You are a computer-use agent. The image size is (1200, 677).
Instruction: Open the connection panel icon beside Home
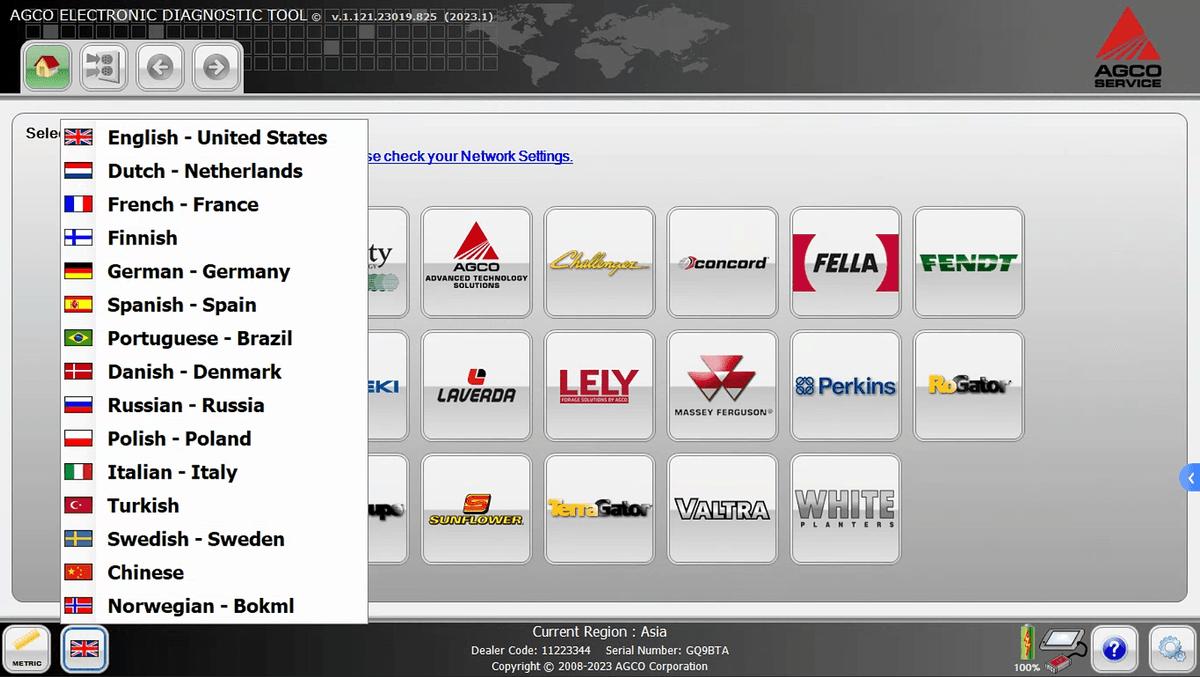pos(103,67)
